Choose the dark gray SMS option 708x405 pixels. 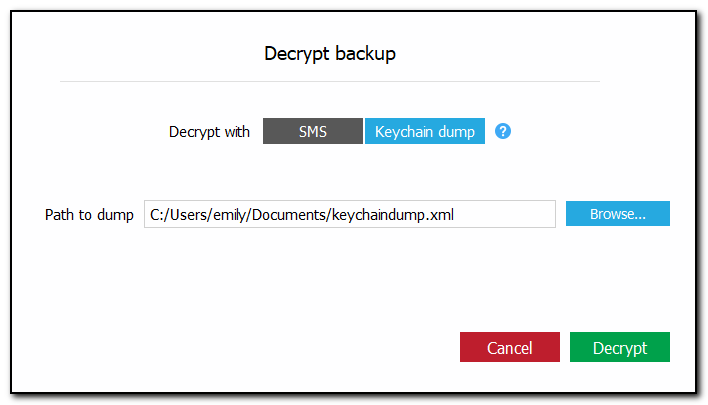coord(312,131)
